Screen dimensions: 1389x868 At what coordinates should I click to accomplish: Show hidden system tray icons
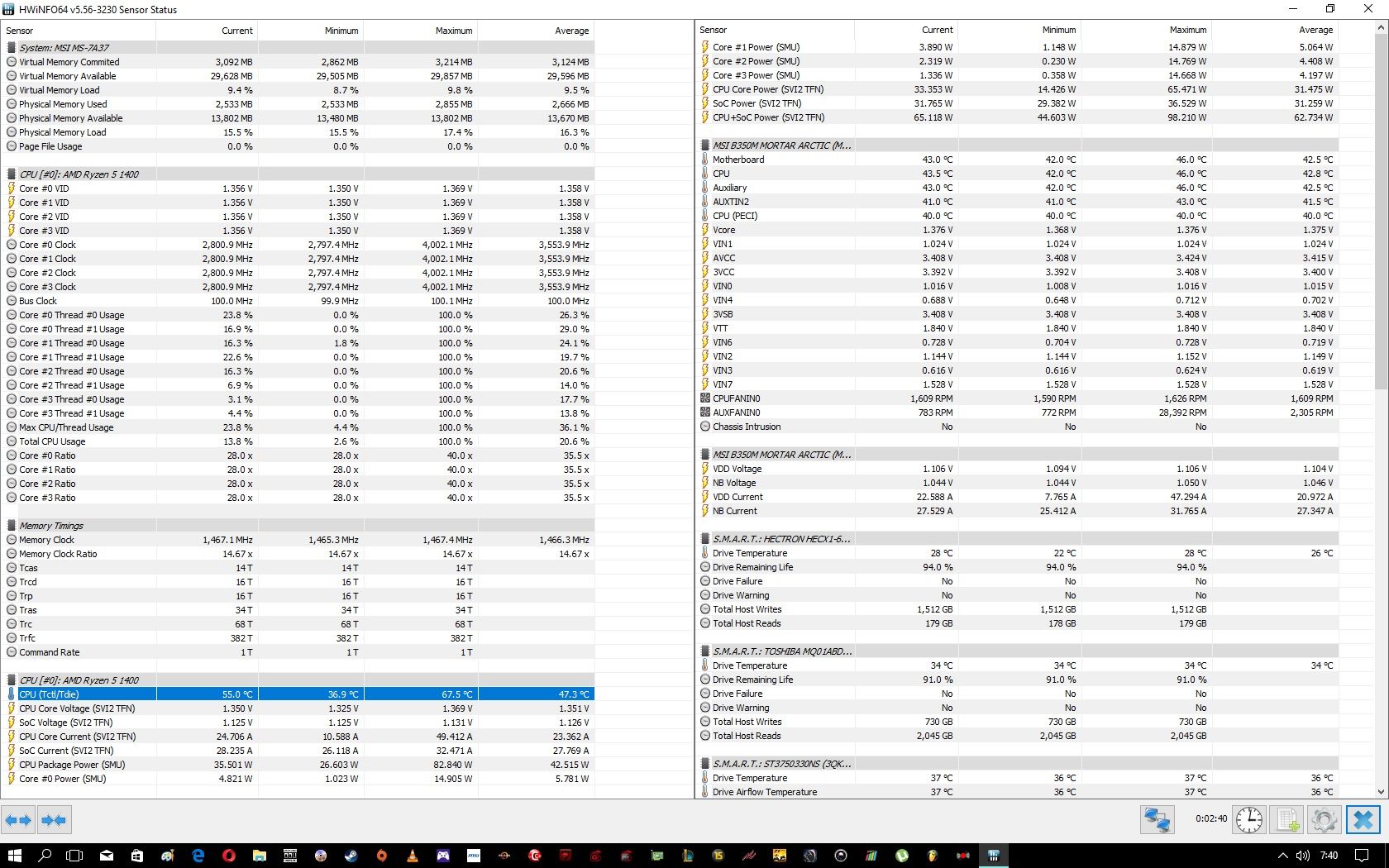tap(1282, 856)
